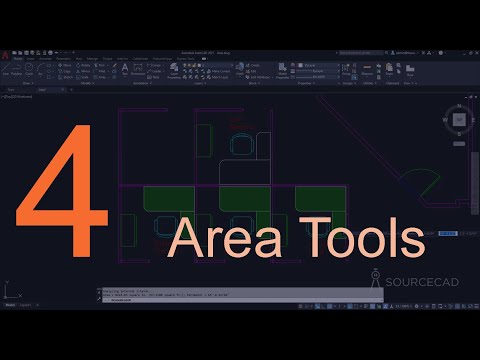Expand the Modify panel flyout
Image resolution: width=480 pixels, height=360 pixels.
coord(88,83)
